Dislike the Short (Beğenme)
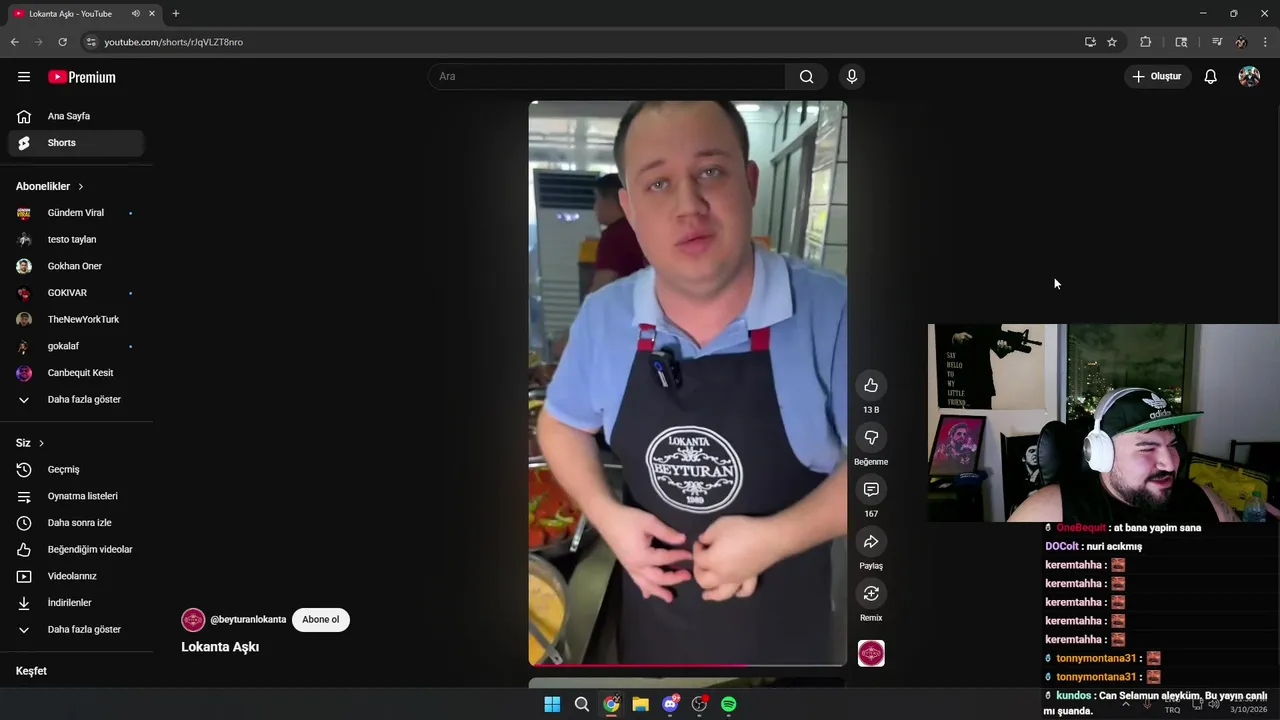Viewport: 1280px width, 720px height. point(871,438)
